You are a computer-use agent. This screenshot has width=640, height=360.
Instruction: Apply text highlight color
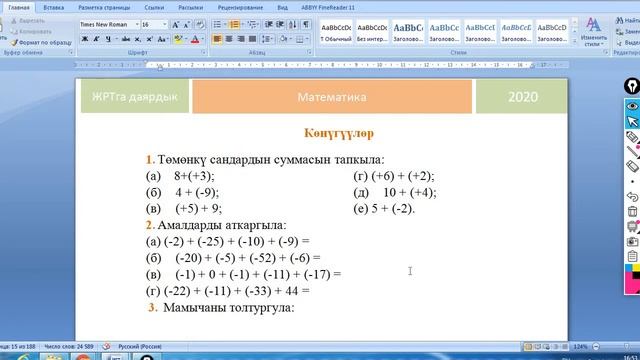tap(177, 39)
